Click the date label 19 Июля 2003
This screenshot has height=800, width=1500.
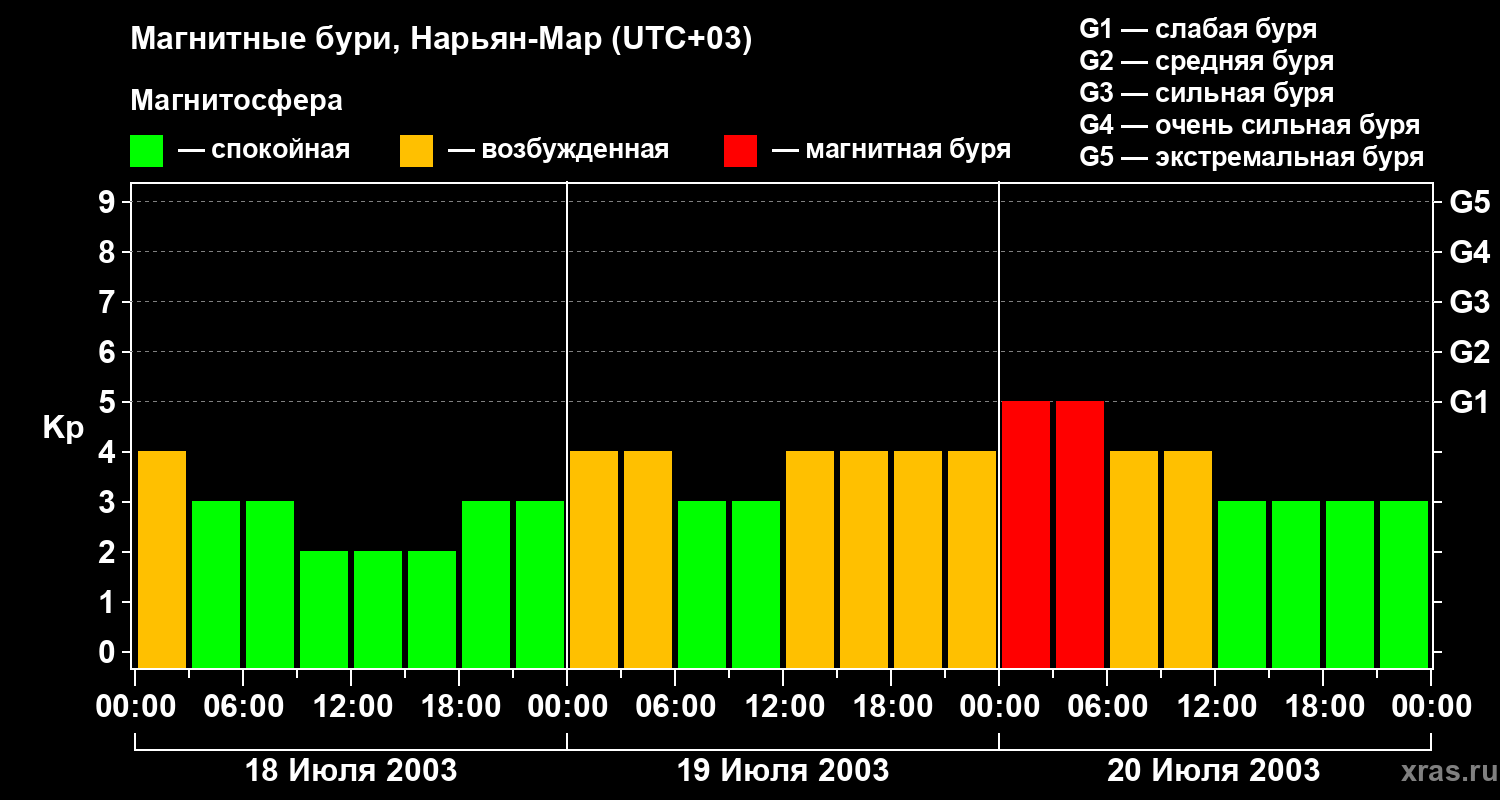pos(783,771)
